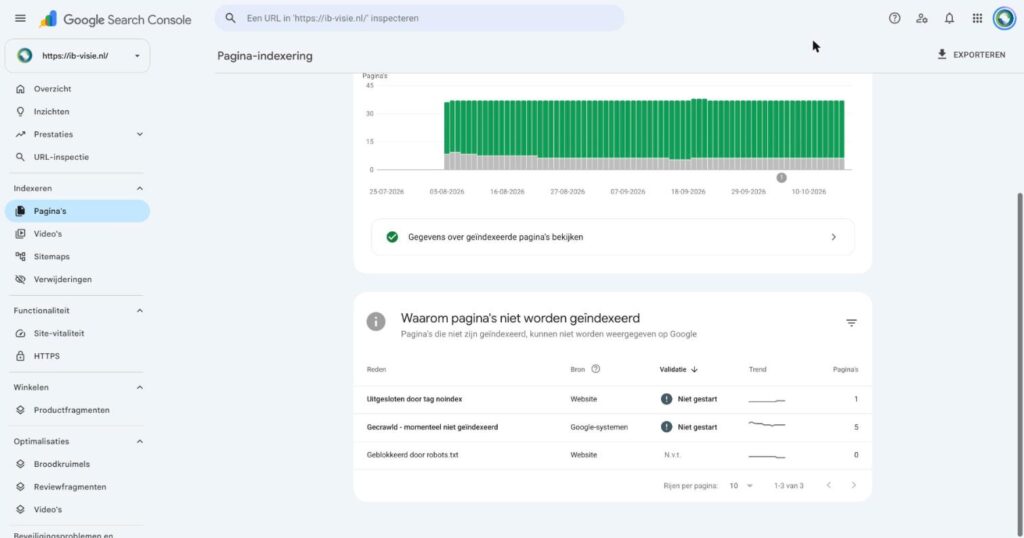Open Broodkruimels in sidebar

coord(62,464)
